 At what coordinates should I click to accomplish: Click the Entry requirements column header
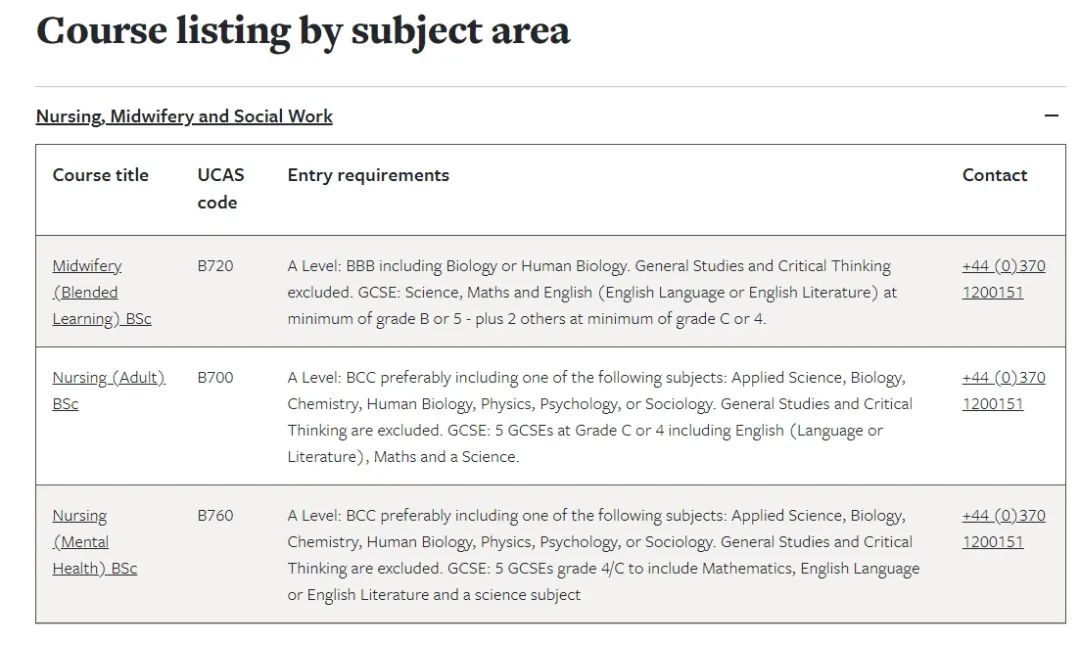(368, 175)
